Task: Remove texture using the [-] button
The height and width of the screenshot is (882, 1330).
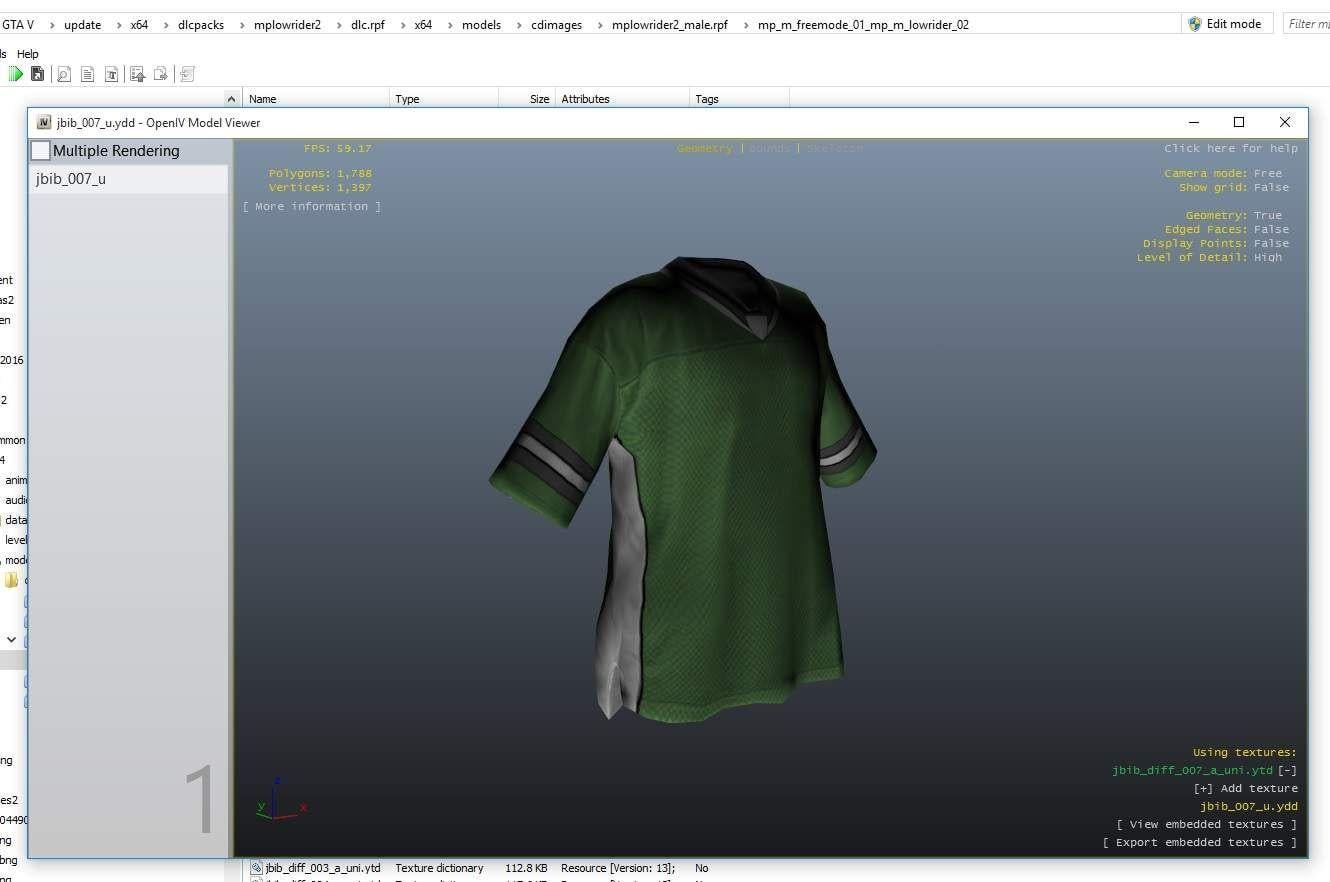Action: (x=1287, y=770)
